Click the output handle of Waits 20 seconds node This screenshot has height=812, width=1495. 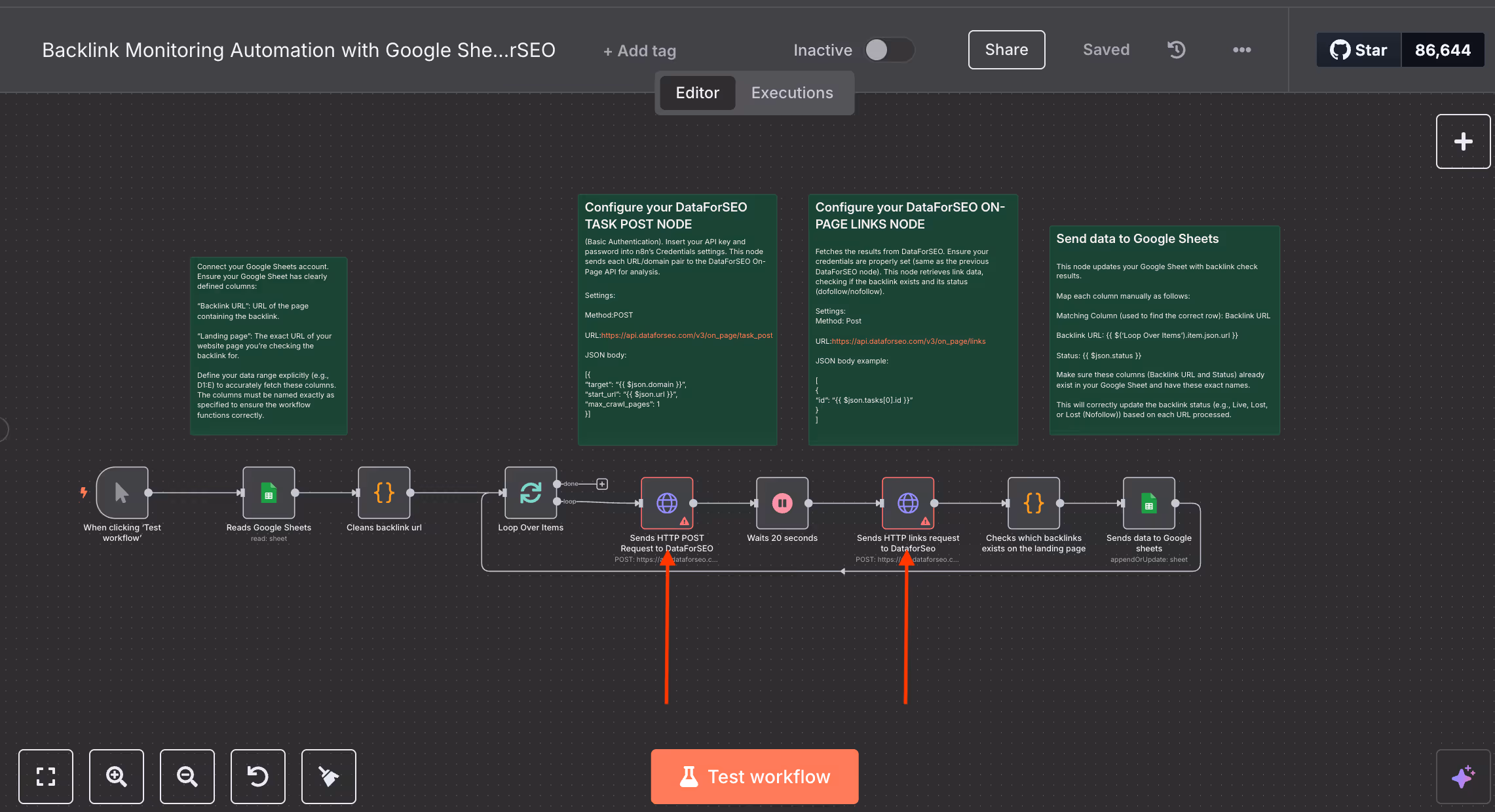(x=808, y=503)
